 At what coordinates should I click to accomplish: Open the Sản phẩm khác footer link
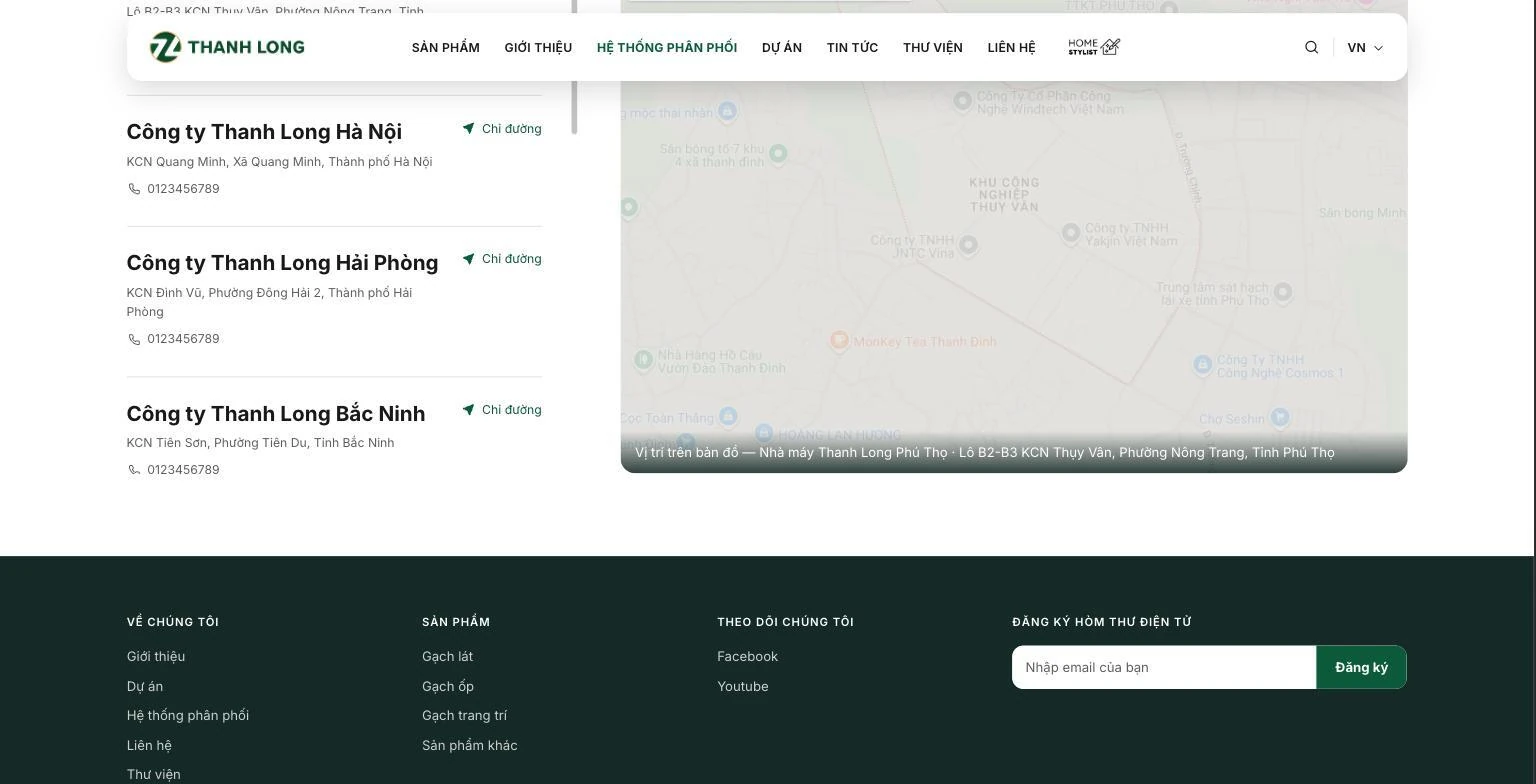click(470, 746)
